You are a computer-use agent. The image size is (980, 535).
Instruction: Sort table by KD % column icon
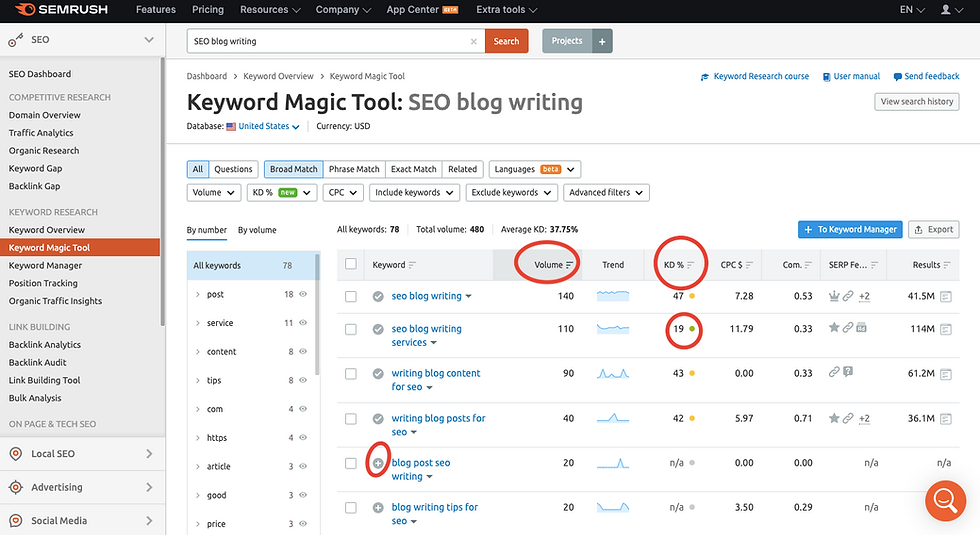coord(691,265)
